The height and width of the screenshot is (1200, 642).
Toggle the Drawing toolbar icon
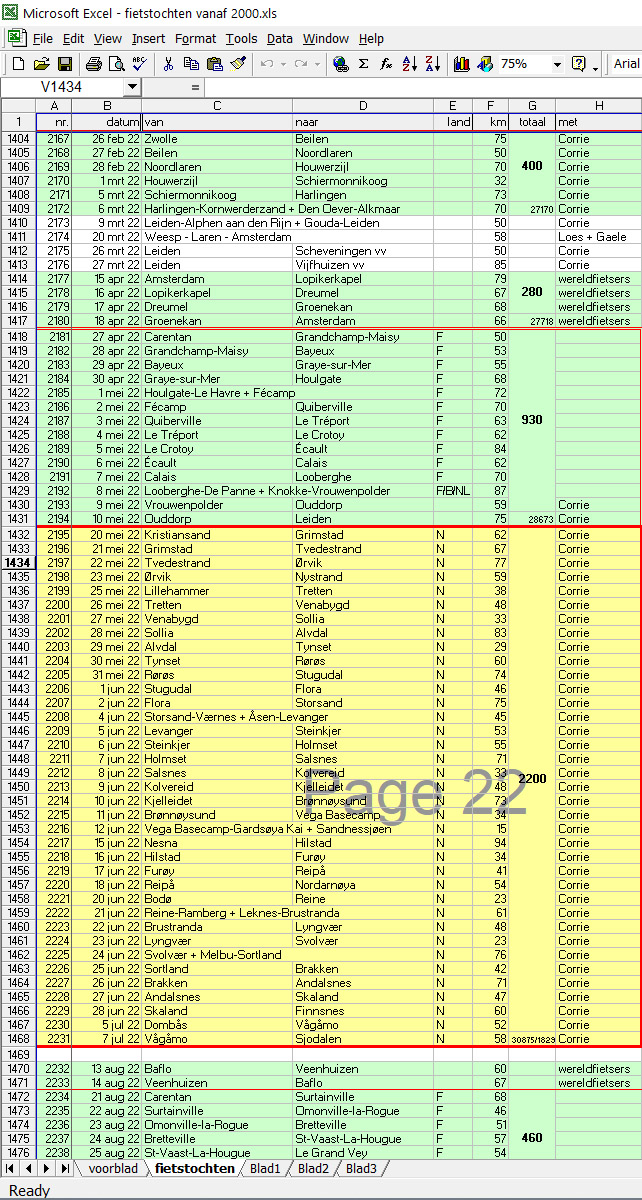point(484,64)
